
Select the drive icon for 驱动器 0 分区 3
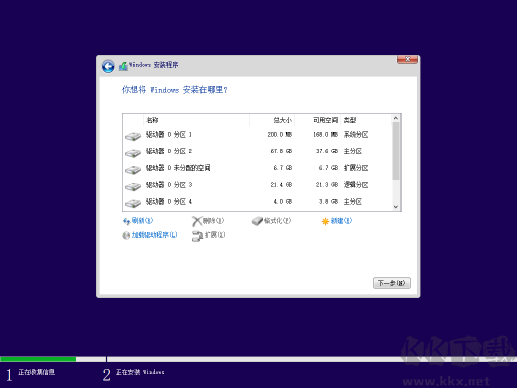(133, 186)
